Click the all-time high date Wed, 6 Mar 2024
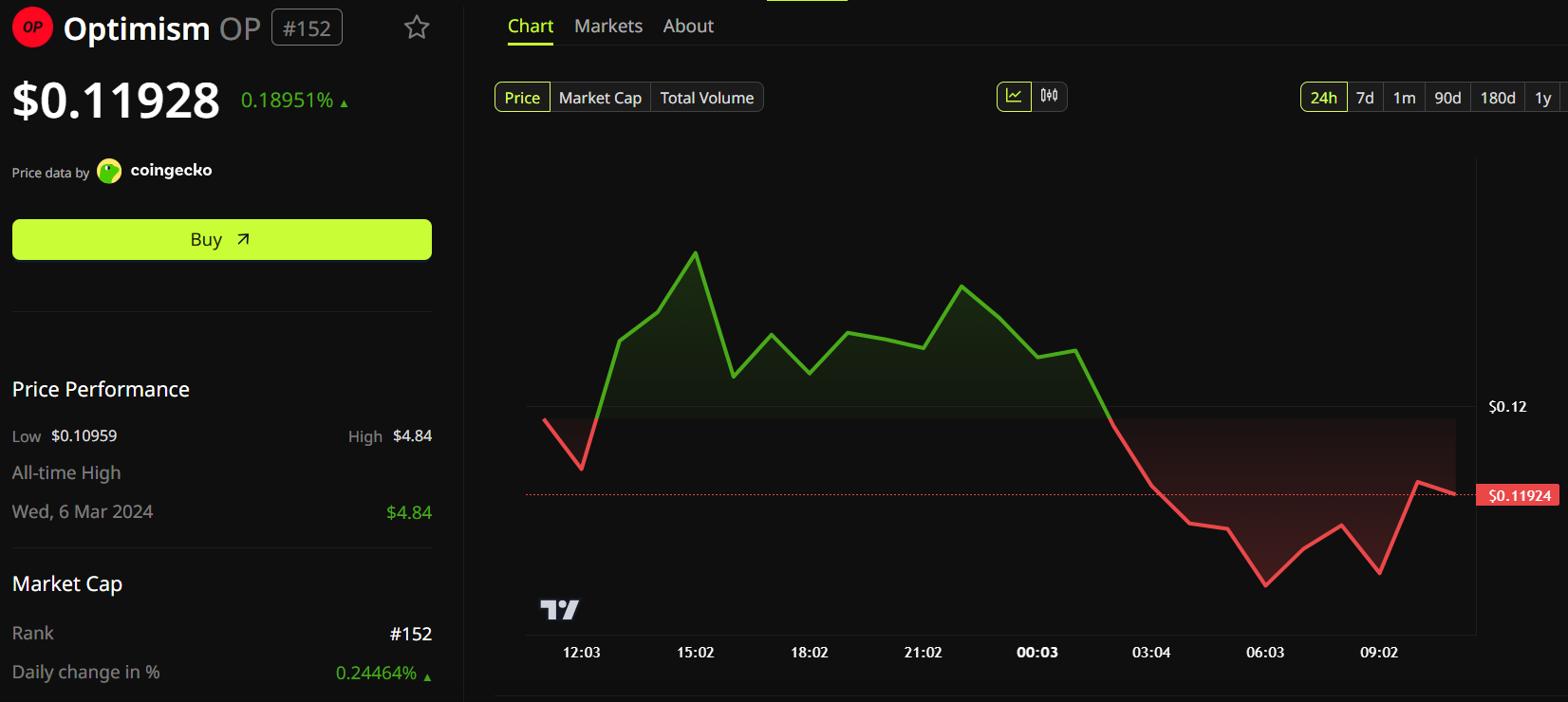 click(83, 511)
